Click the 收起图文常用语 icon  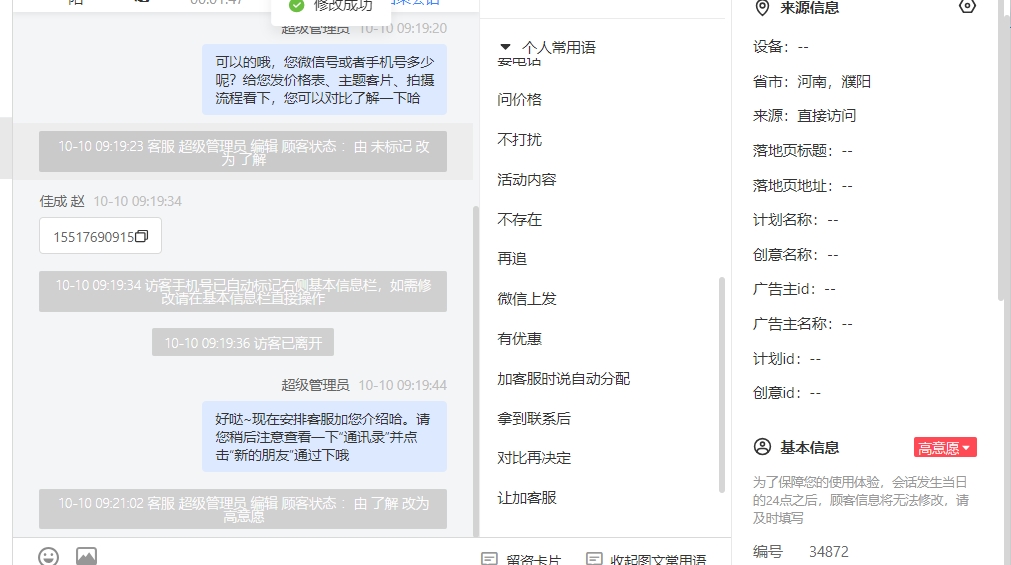[594, 559]
